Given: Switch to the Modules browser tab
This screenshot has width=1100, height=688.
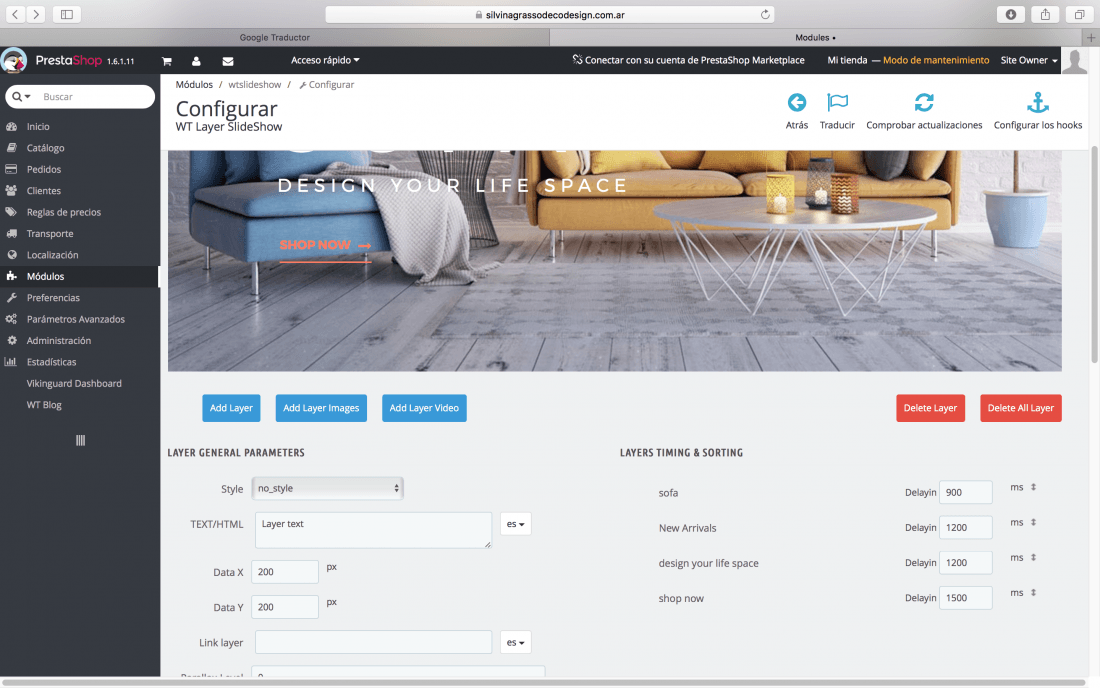Looking at the screenshot, I should point(815,37).
